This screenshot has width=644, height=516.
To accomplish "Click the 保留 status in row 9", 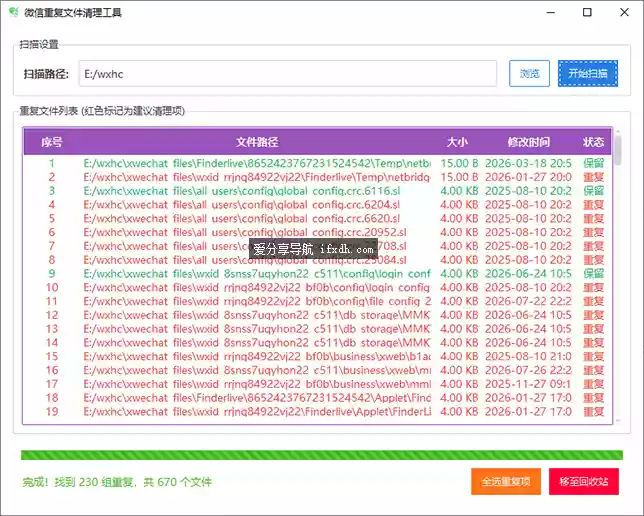I will click(593, 274).
